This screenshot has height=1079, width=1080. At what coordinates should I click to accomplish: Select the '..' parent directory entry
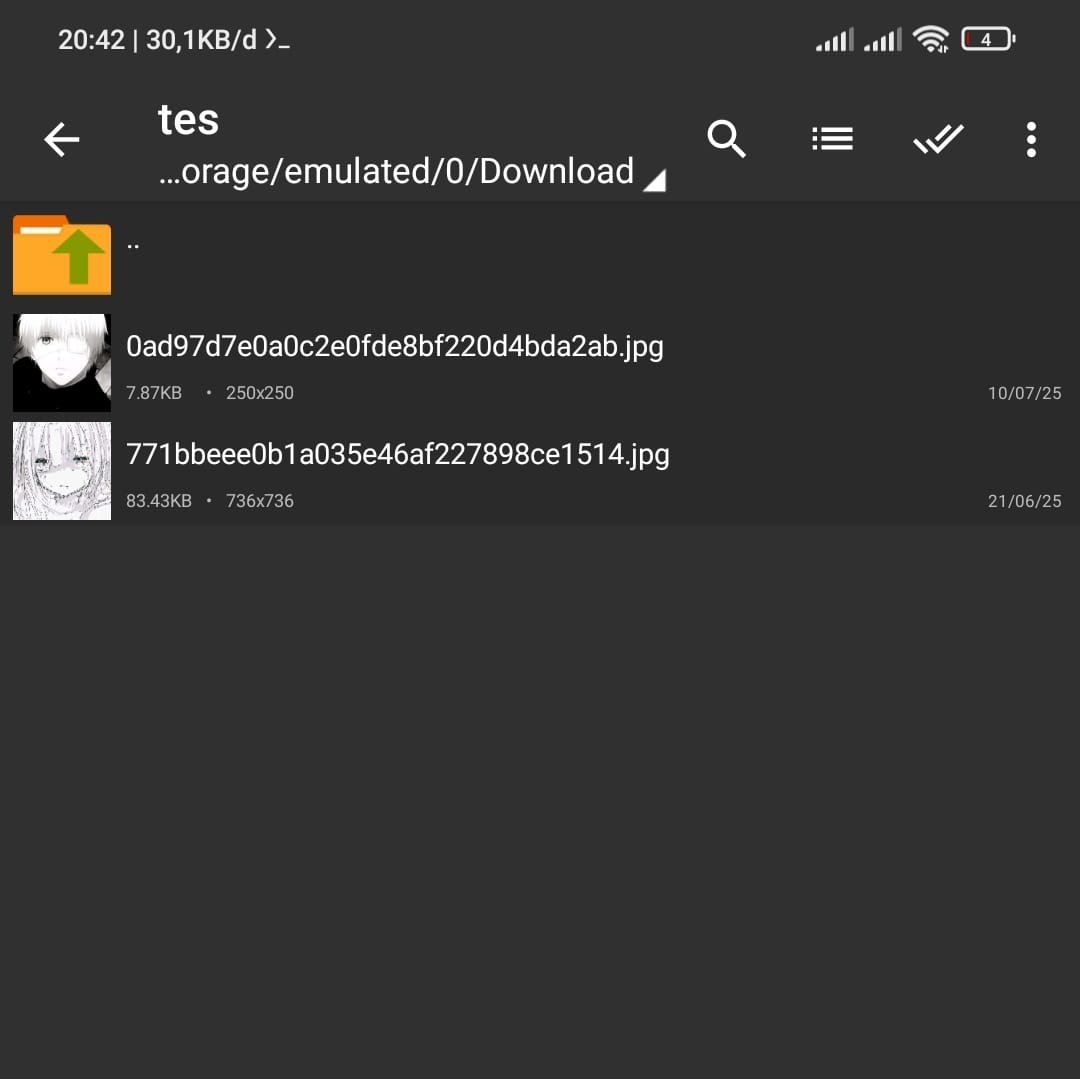(x=540, y=255)
